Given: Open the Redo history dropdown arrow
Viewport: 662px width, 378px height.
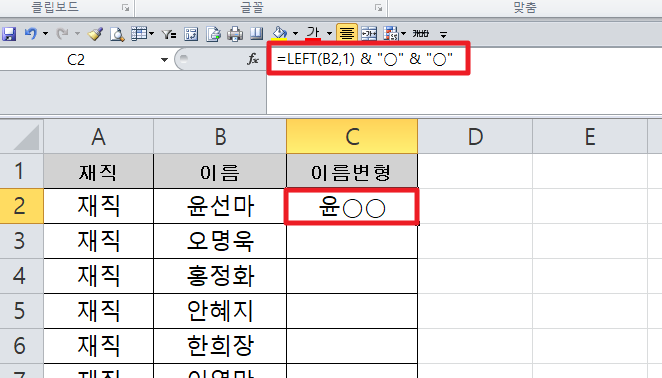Looking at the screenshot, I should click(x=77, y=34).
